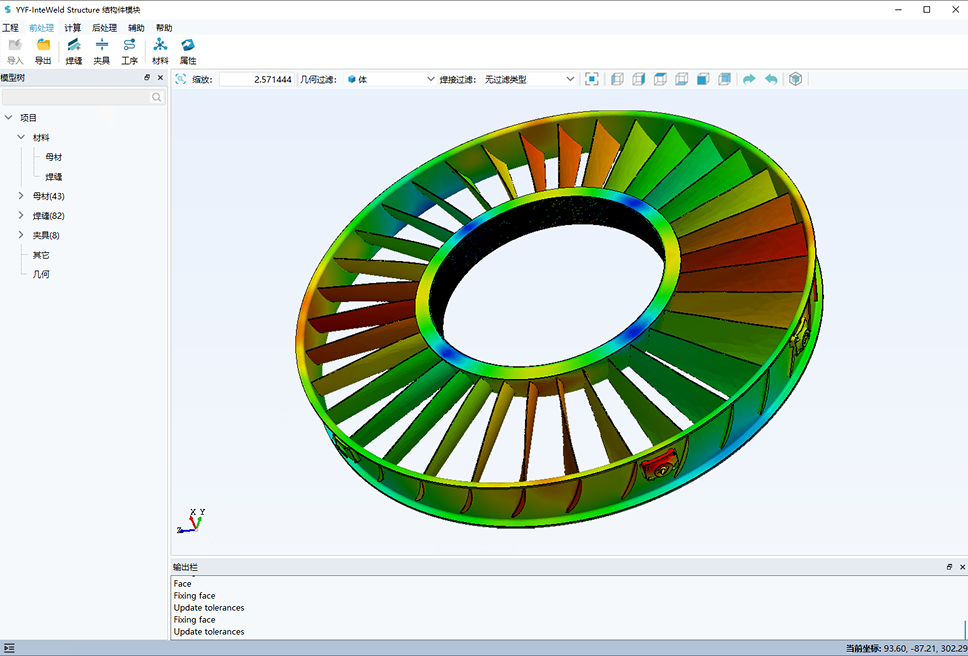This screenshot has width=968, height=656.
Task: Collapse the 材料 tree node
Action: [x=21, y=137]
